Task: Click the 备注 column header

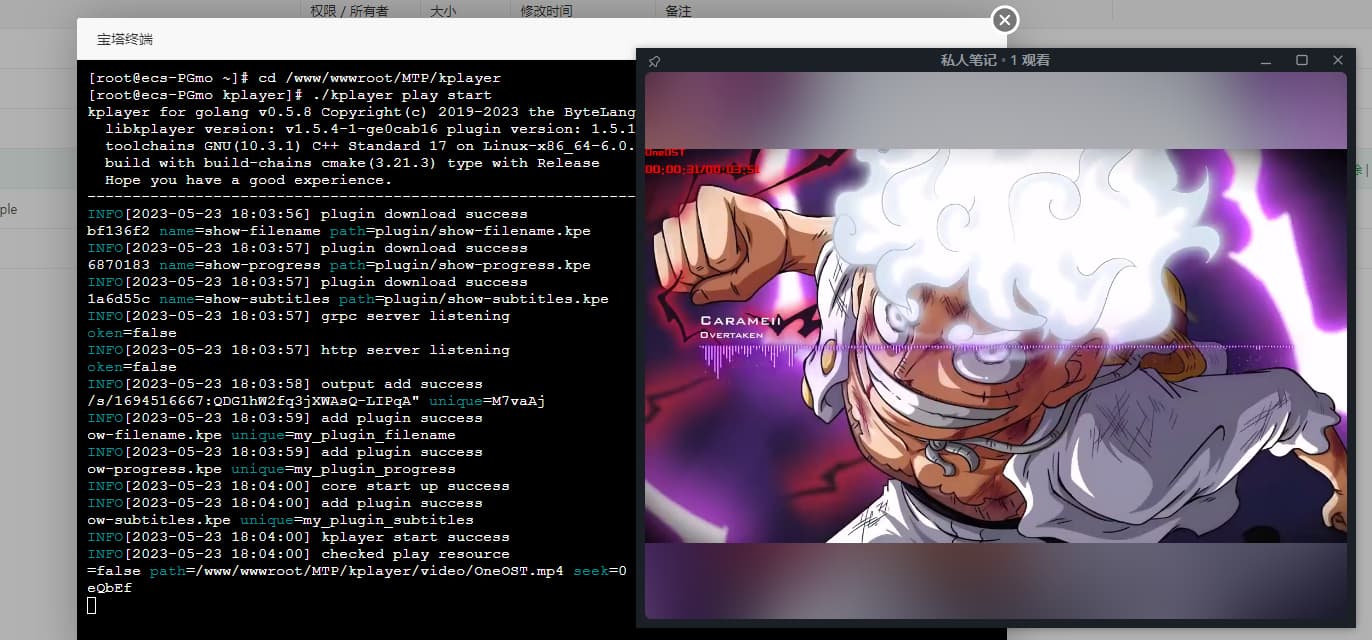Action: 678,11
